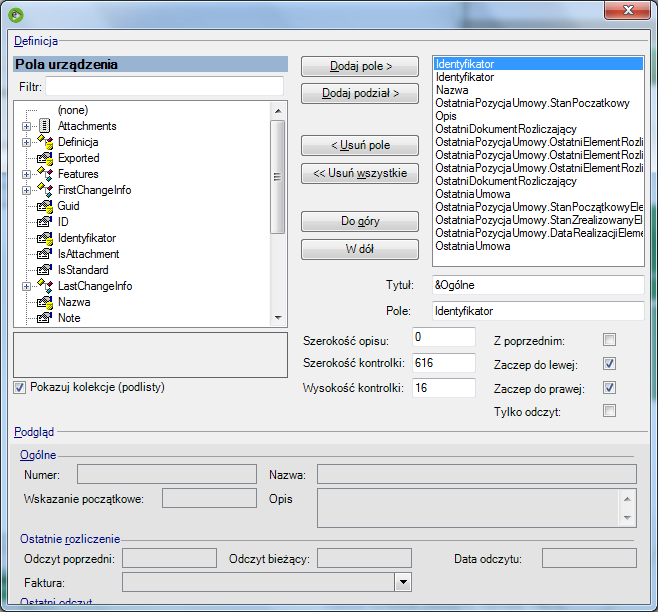Click the Filtr input field
This screenshot has width=658, height=612.
[x=164, y=86]
